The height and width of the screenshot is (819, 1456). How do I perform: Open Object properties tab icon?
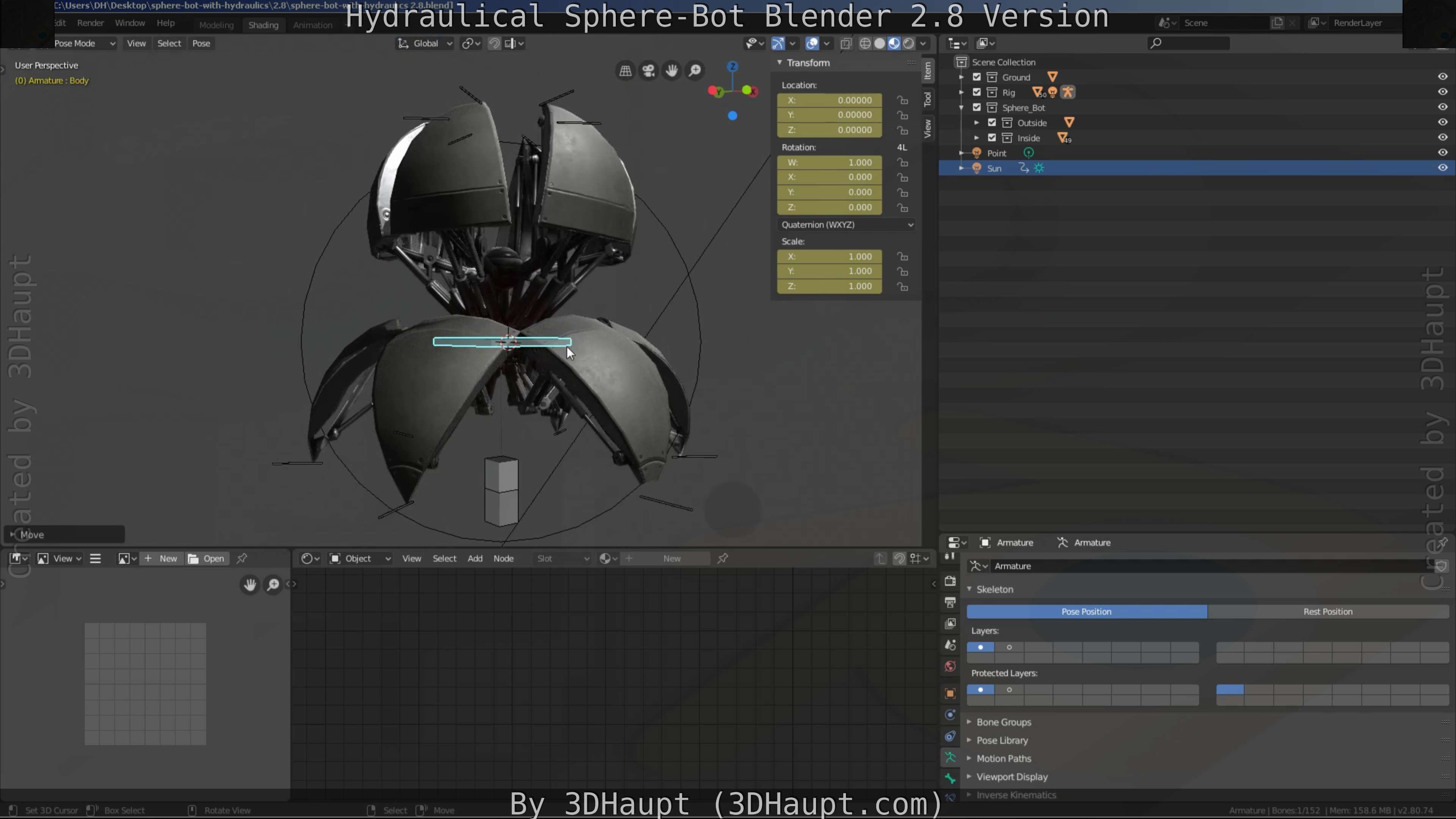950,693
